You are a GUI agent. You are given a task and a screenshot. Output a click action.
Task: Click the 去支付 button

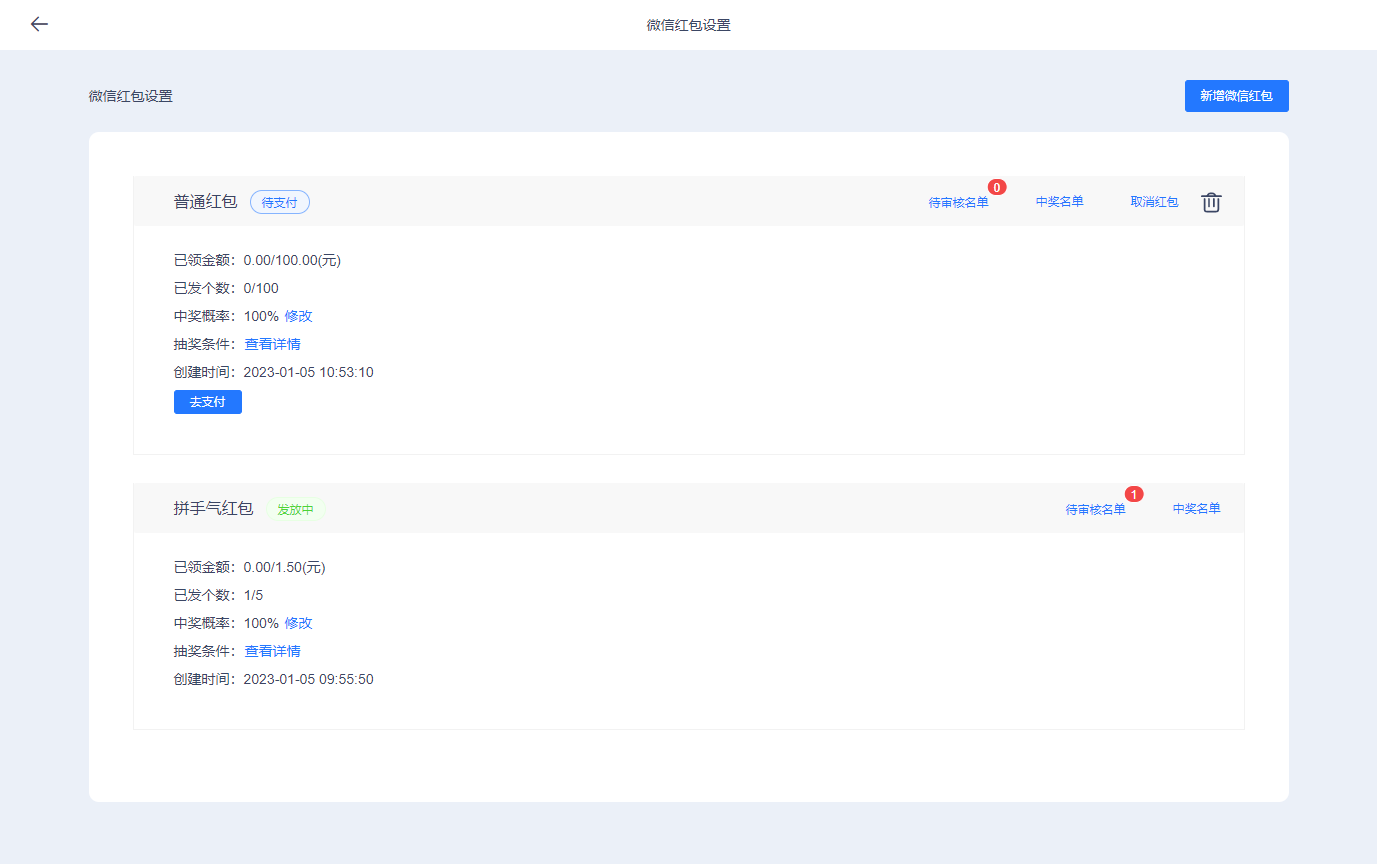point(208,402)
